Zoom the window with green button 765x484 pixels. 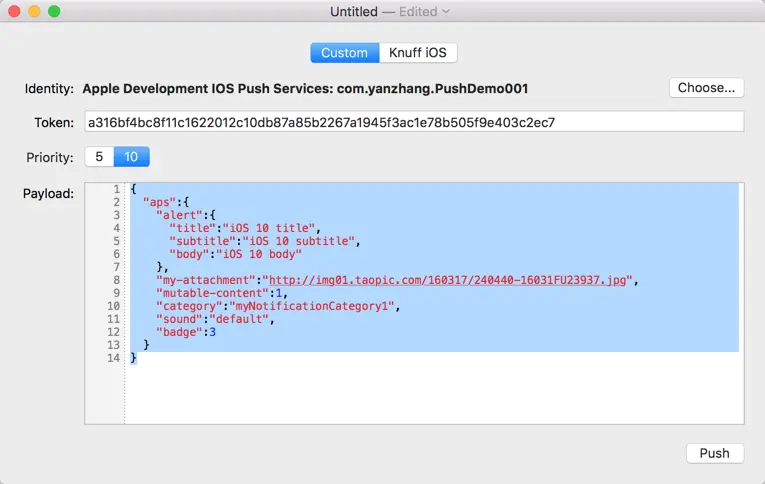coord(54,11)
